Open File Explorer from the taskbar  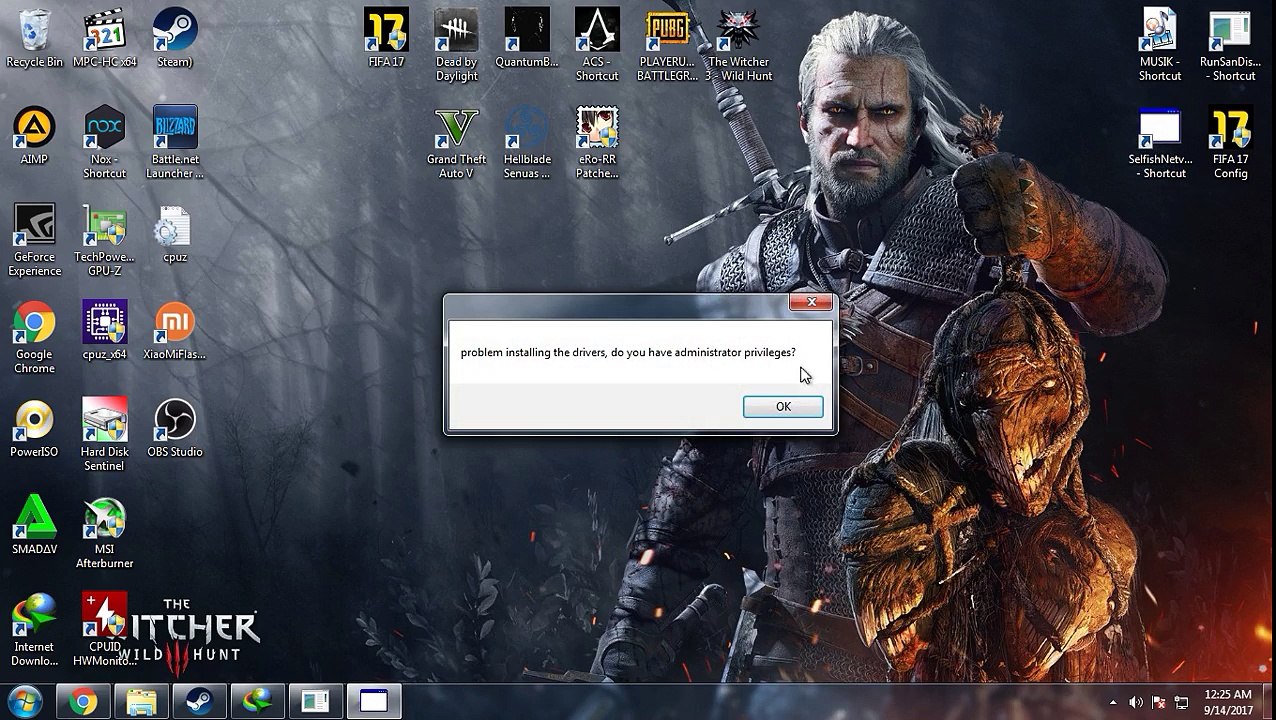pos(142,702)
